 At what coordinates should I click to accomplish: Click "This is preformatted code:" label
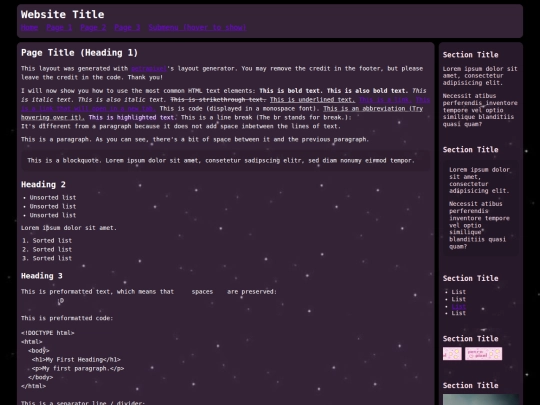(x=67, y=318)
